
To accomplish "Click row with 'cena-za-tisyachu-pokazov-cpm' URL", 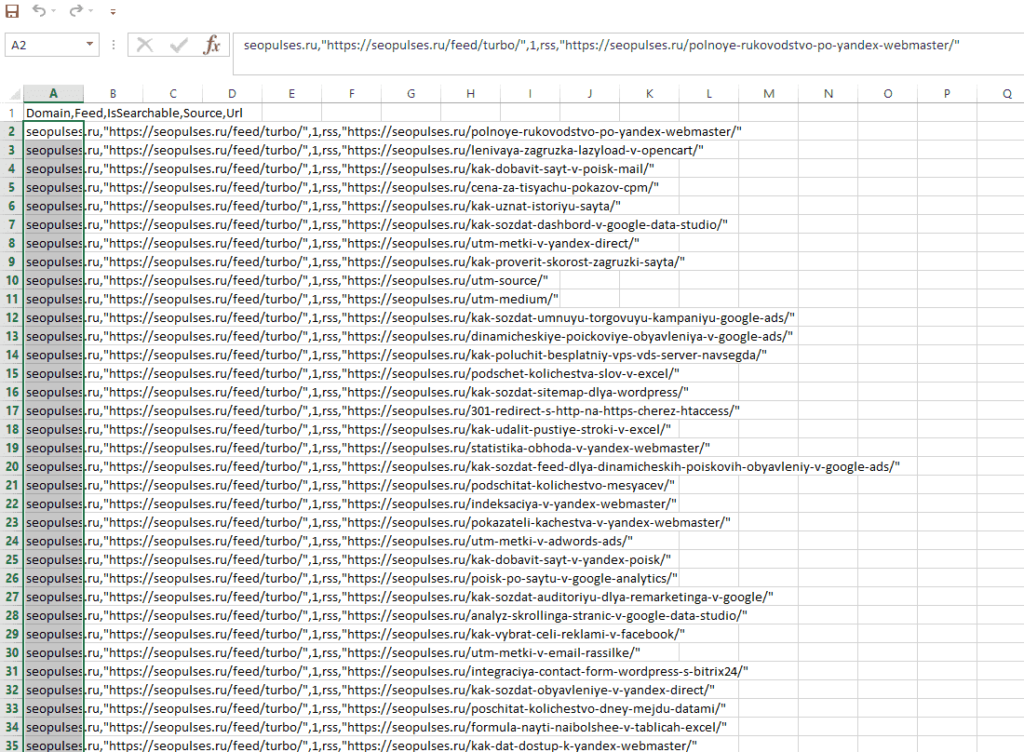I will pos(342,187).
